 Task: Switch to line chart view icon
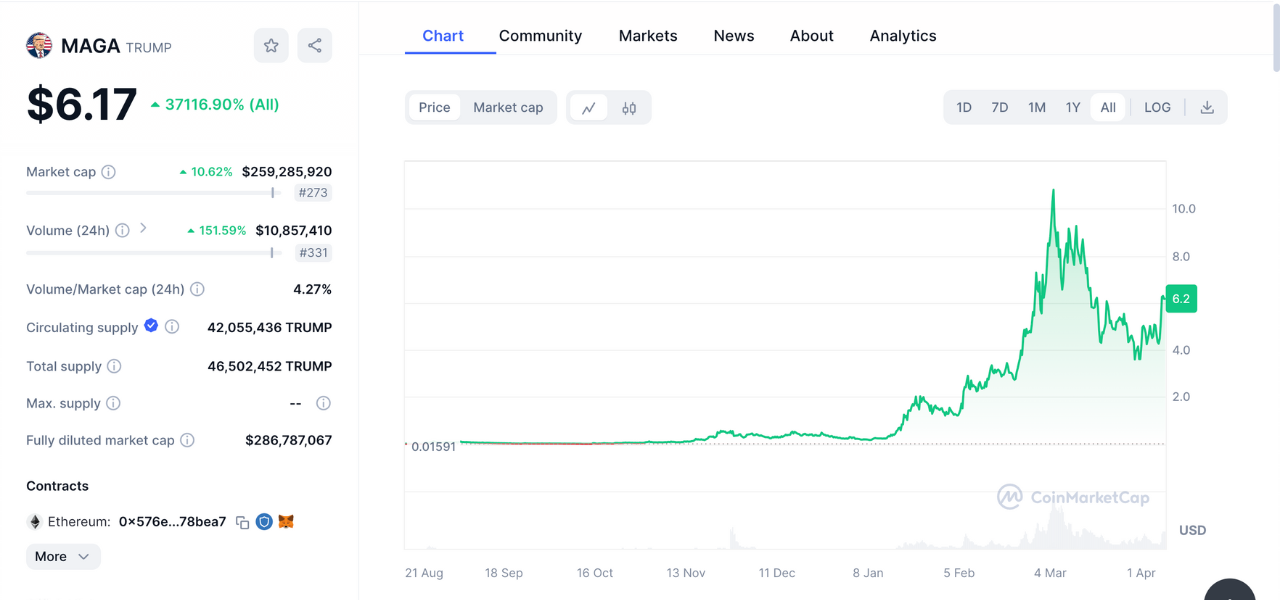pos(589,108)
